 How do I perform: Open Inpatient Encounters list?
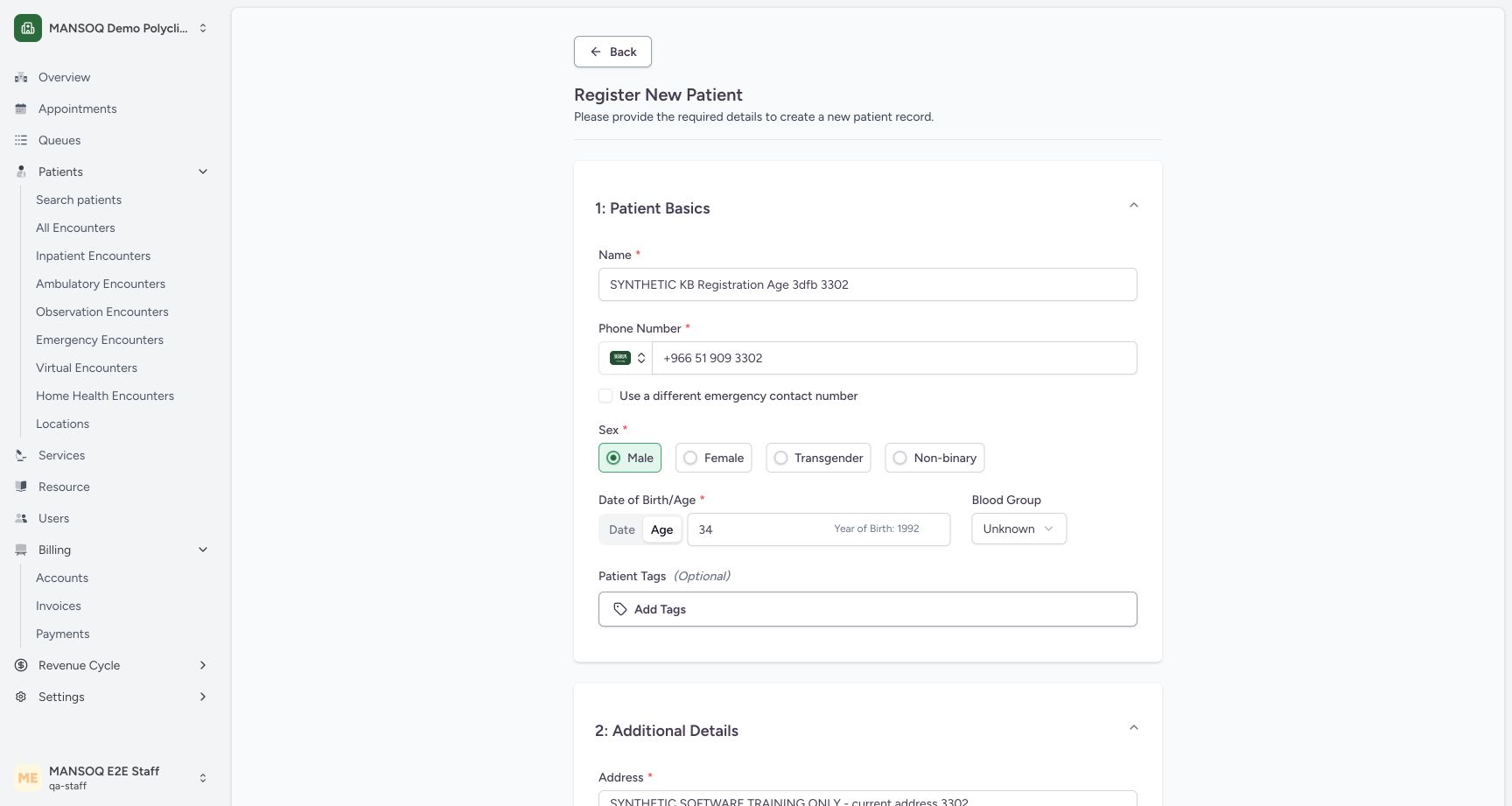pos(93,256)
